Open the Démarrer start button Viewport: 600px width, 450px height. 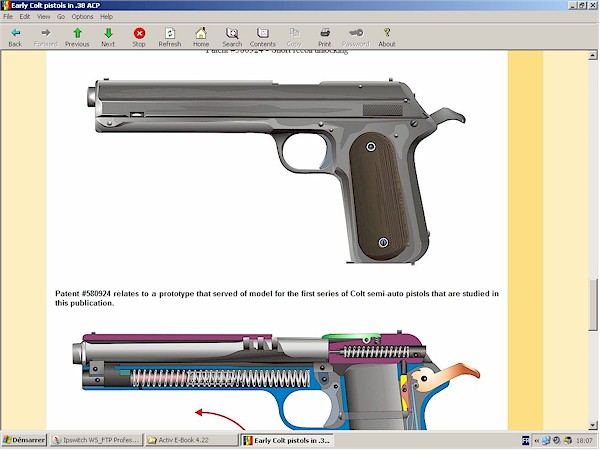click(24, 440)
